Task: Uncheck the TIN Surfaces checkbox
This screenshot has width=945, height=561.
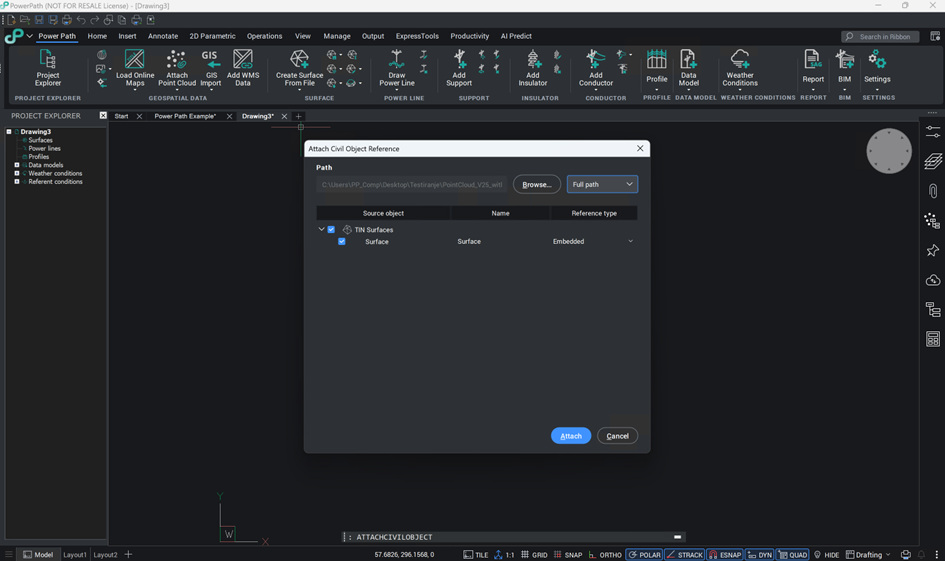Action: [332, 230]
